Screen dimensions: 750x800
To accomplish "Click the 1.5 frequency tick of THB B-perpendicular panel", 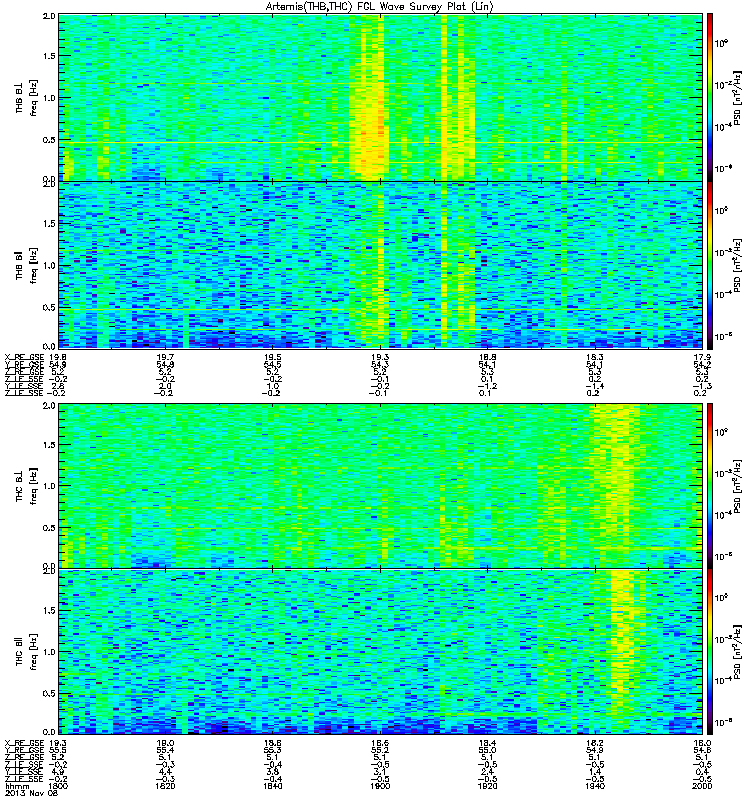I will (x=49, y=56).
